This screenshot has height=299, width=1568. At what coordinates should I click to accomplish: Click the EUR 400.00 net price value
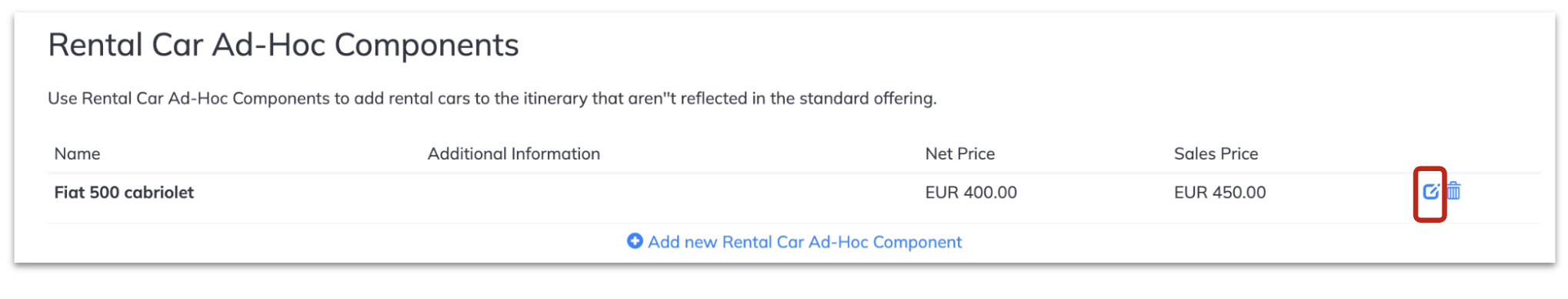[x=971, y=193]
